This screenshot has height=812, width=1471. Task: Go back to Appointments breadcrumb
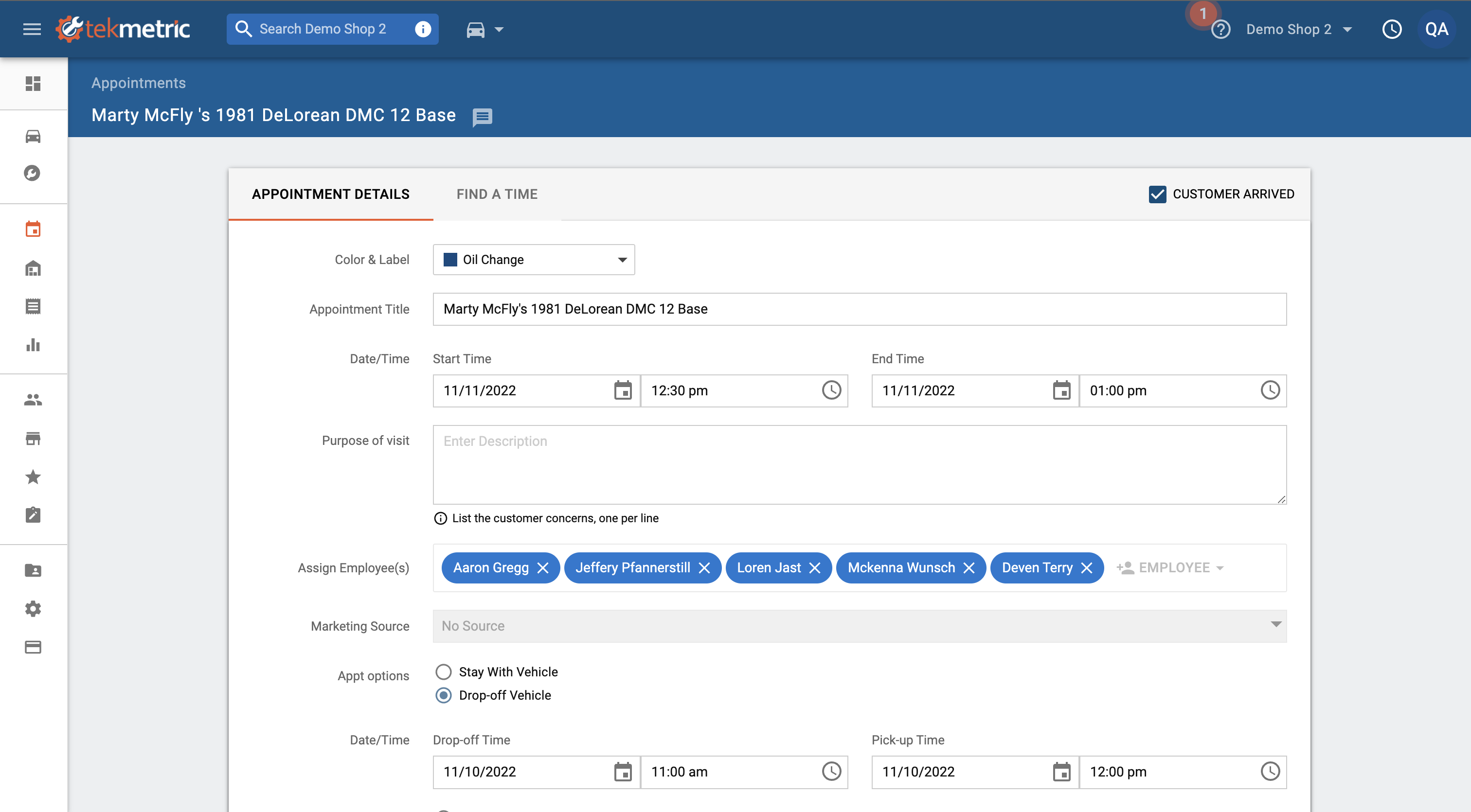[x=139, y=83]
